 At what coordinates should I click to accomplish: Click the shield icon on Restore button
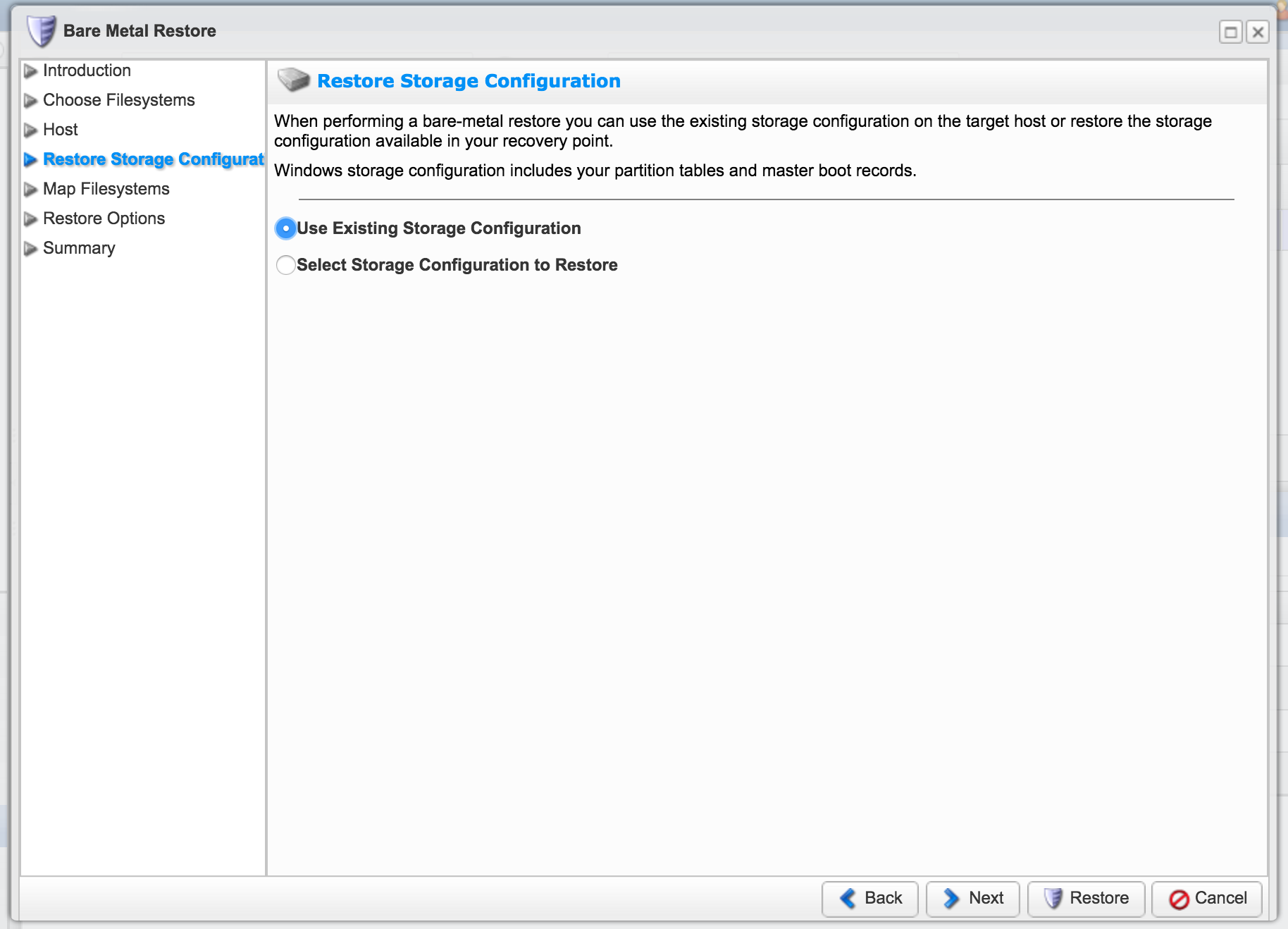coord(1053,898)
